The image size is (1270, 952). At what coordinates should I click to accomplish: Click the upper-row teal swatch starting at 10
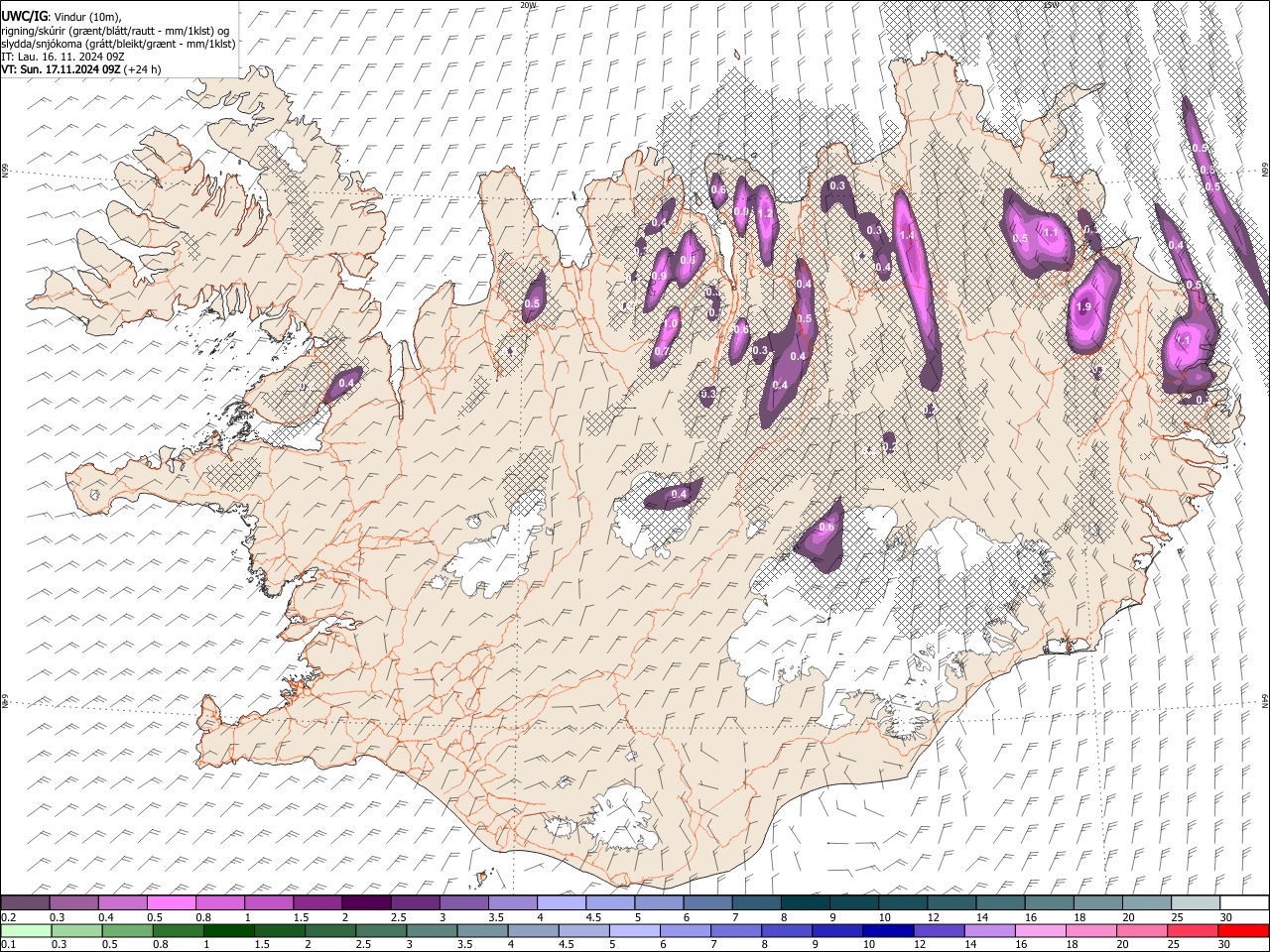click(x=903, y=902)
